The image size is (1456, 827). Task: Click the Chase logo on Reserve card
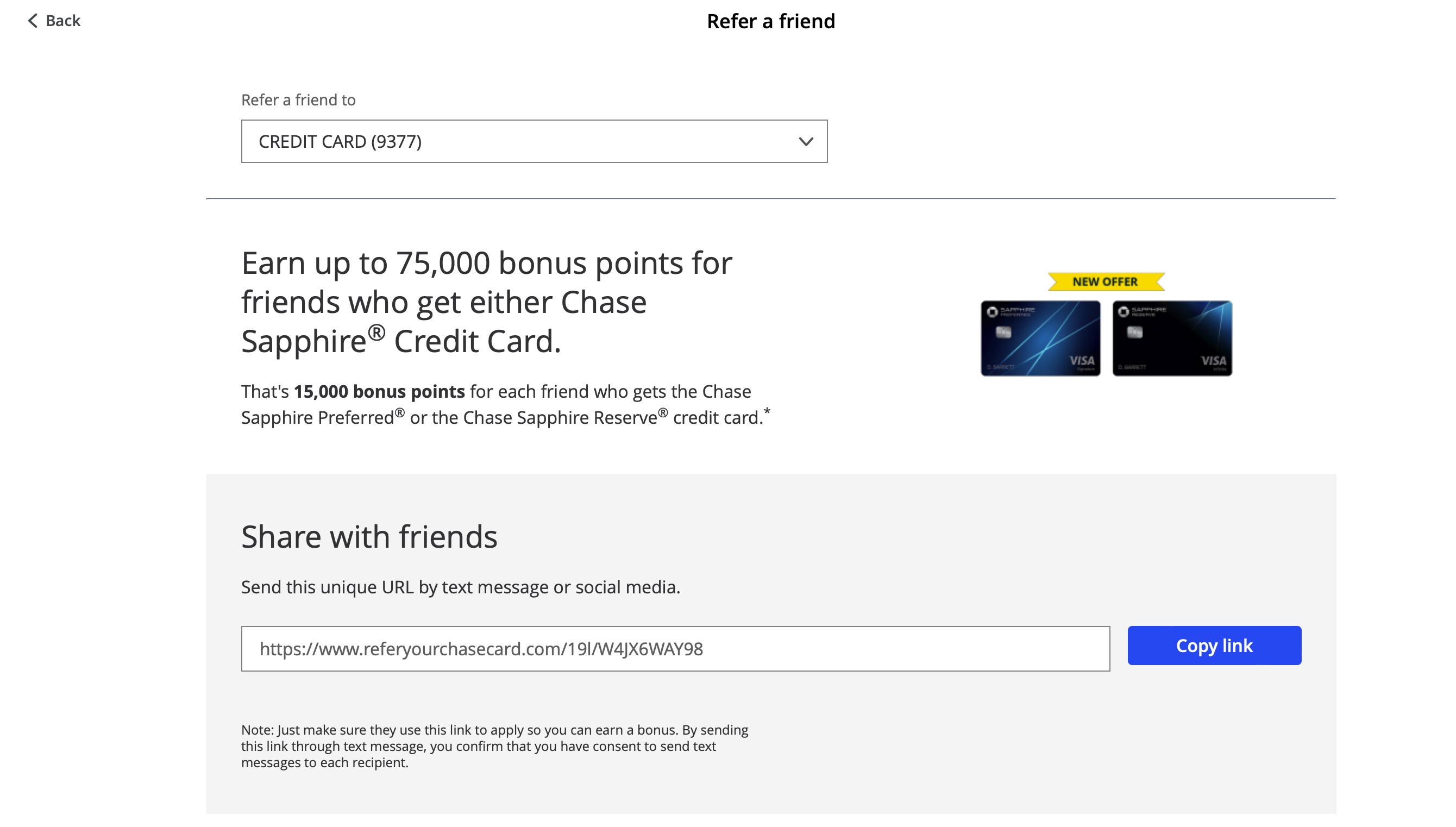click(x=1123, y=312)
